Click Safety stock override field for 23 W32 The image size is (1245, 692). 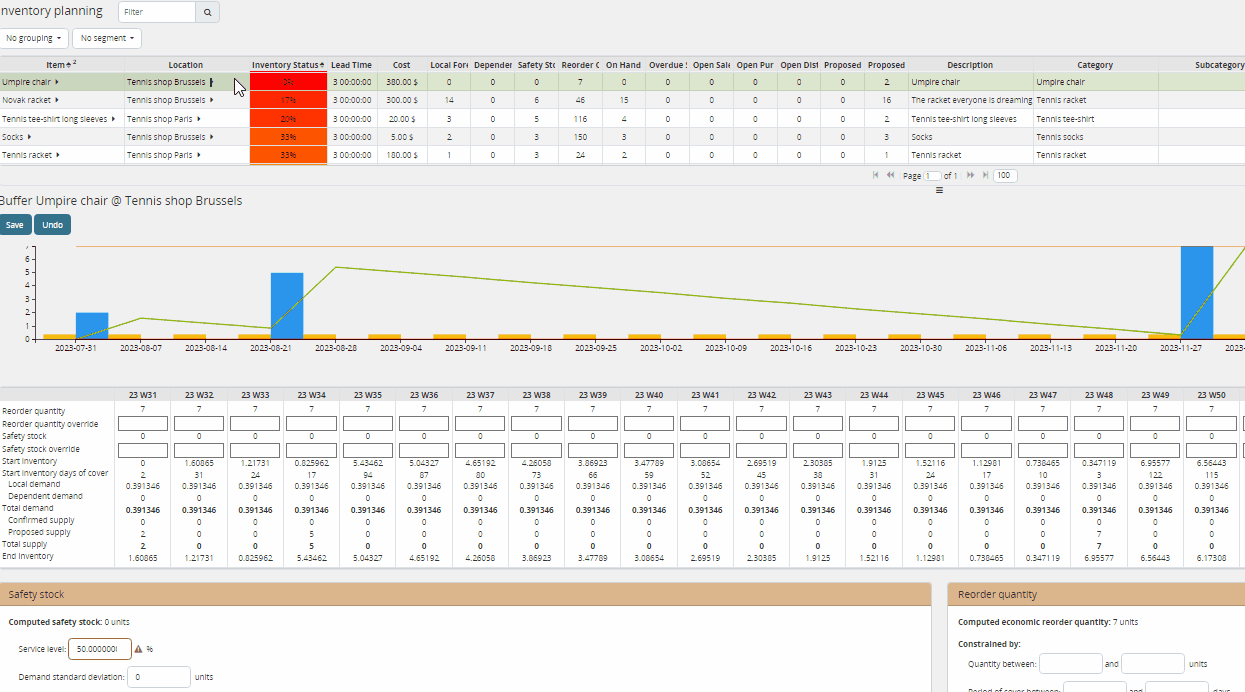[199, 450]
